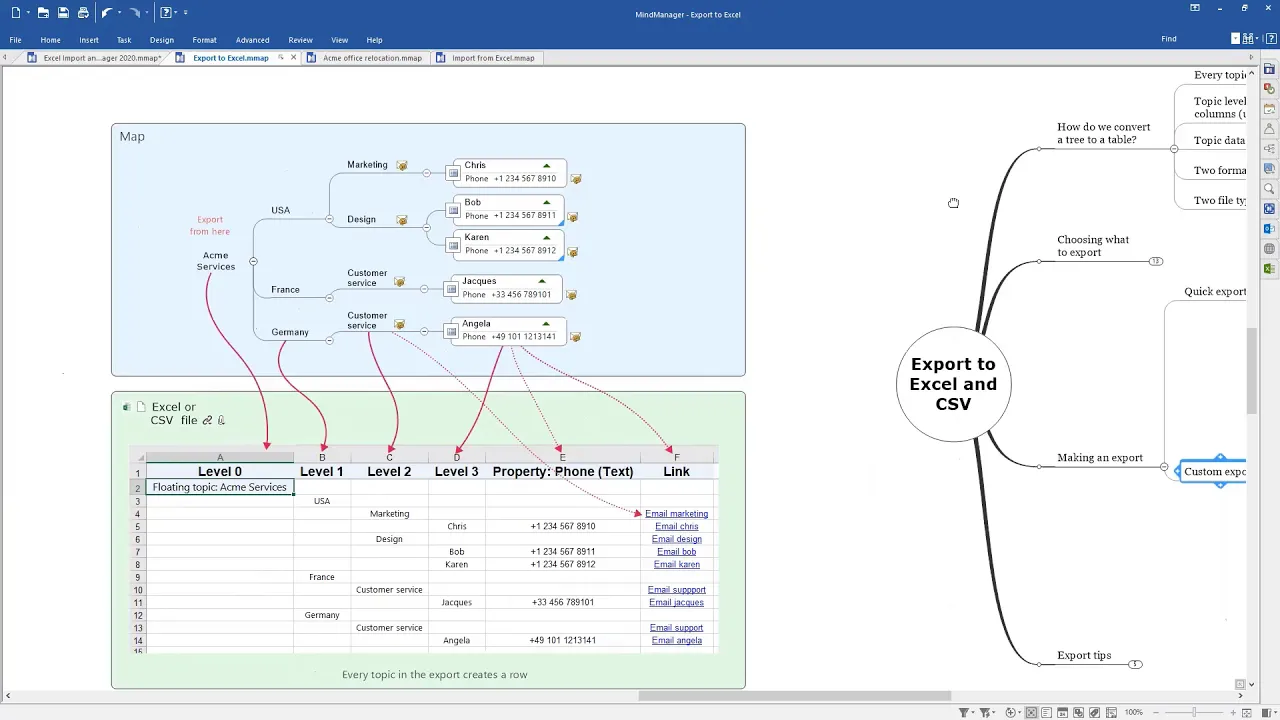Switch to Tag view icon in status bar
This screenshot has width=1280, height=720.
[x=1094, y=712]
